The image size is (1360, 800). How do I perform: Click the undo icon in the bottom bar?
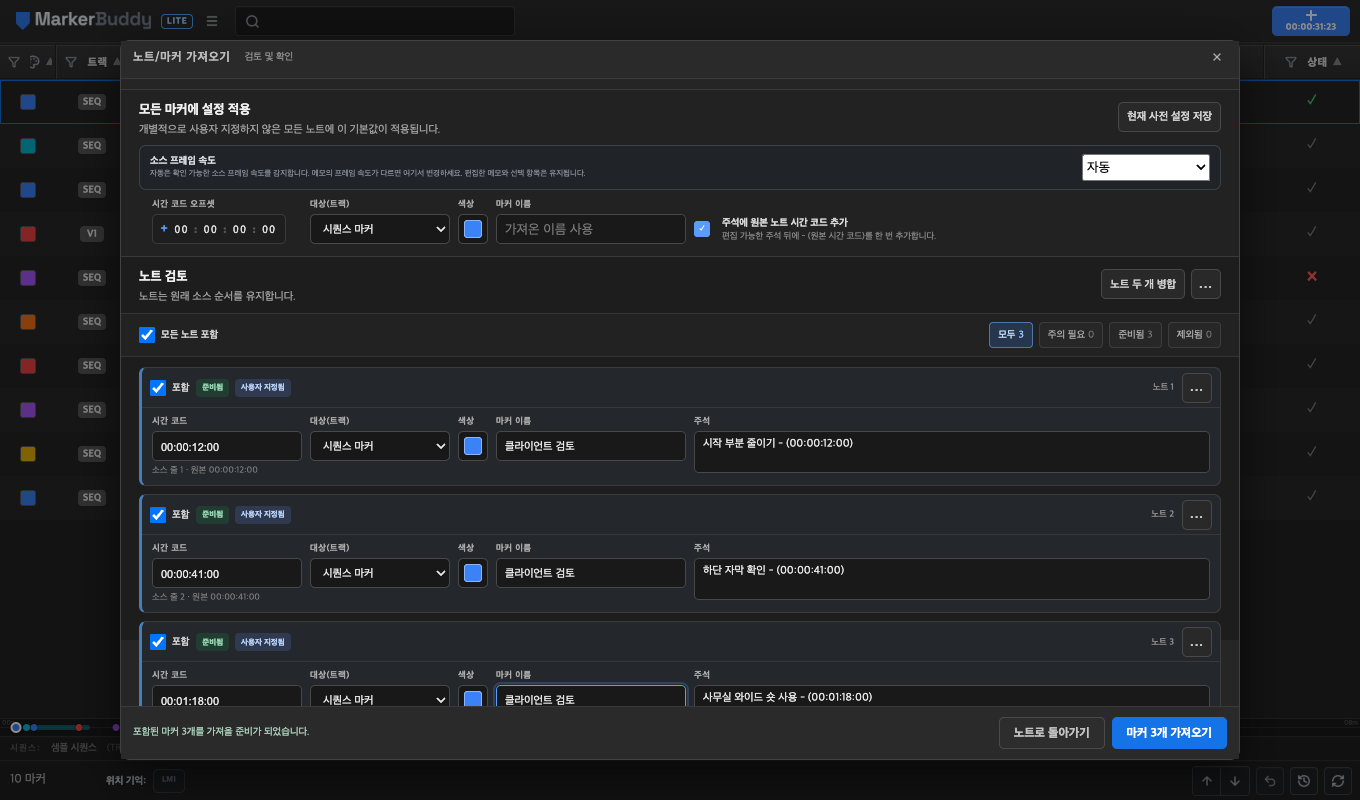pos(1270,781)
